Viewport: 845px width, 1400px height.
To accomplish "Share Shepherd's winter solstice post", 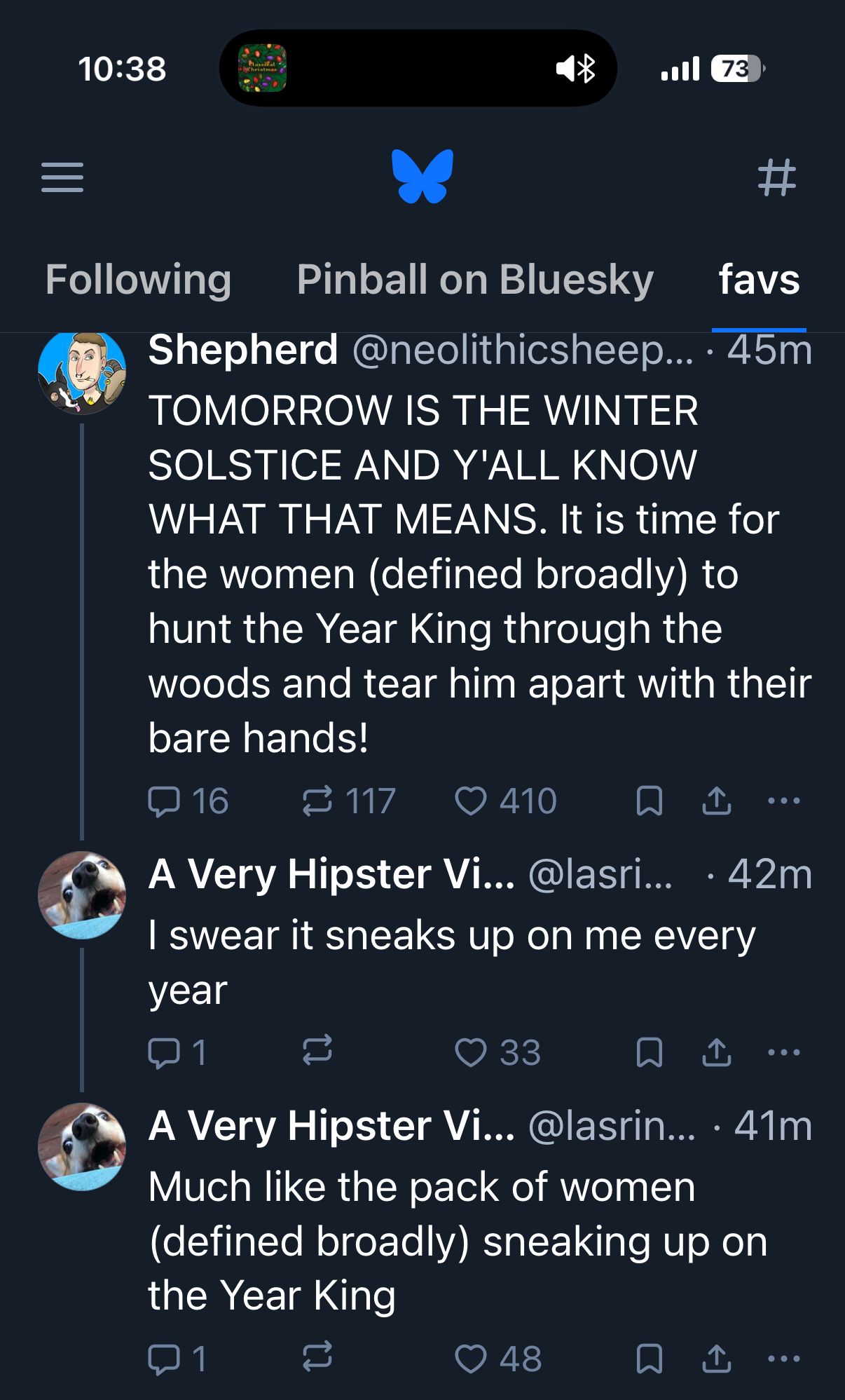I will click(716, 801).
